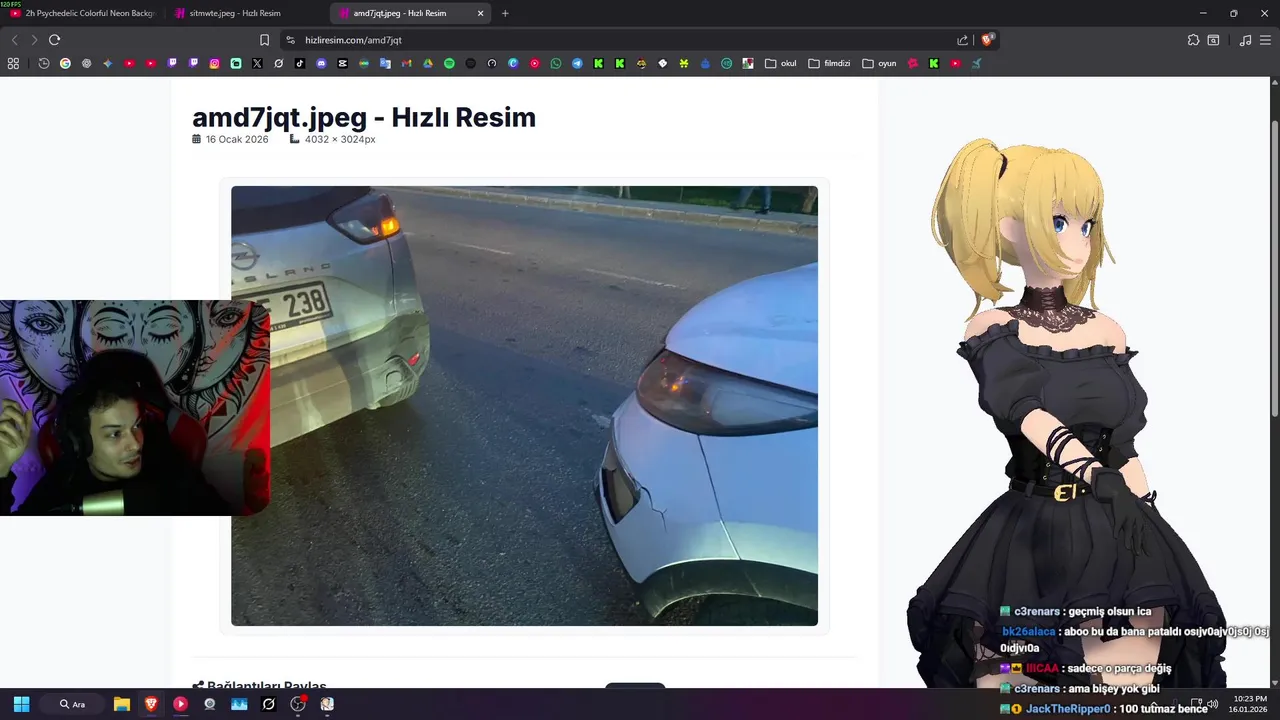Open the pink play-button app in taskbar
Viewport: 1280px width, 720px height.
(x=180, y=704)
